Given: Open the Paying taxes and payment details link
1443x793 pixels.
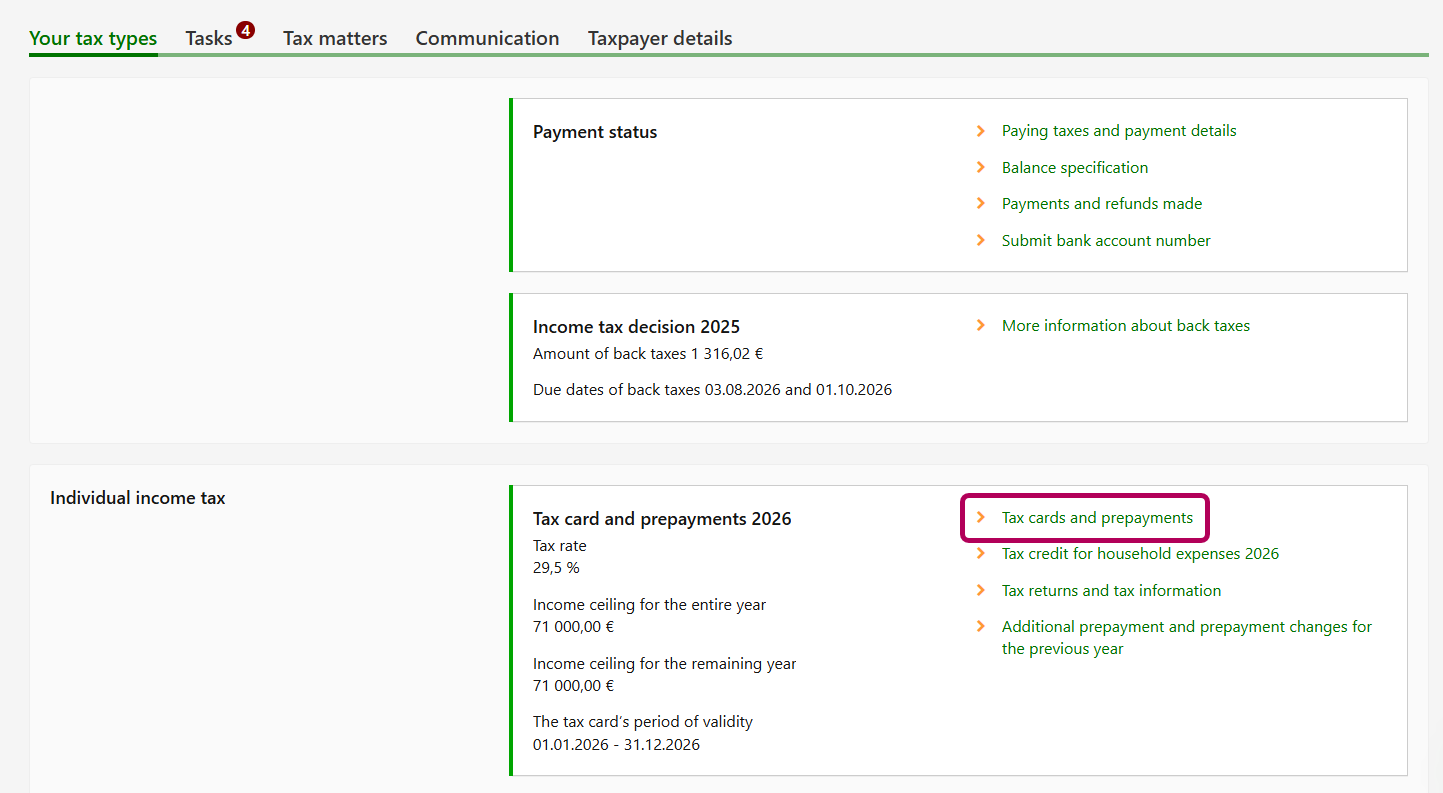Looking at the screenshot, I should point(1118,131).
